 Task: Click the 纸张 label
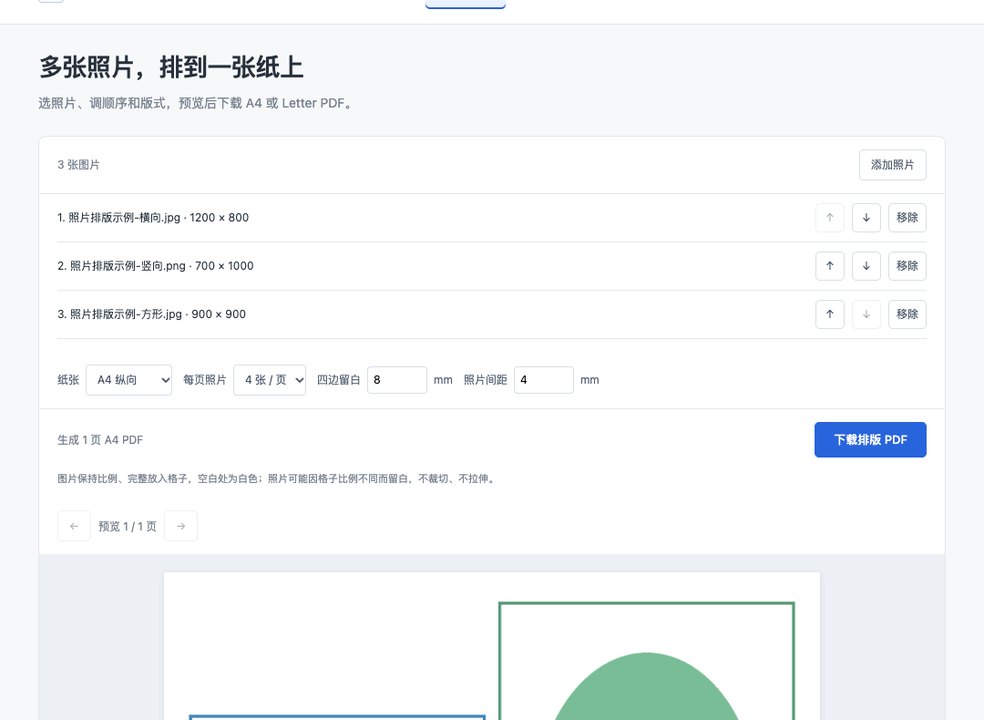tap(68, 380)
